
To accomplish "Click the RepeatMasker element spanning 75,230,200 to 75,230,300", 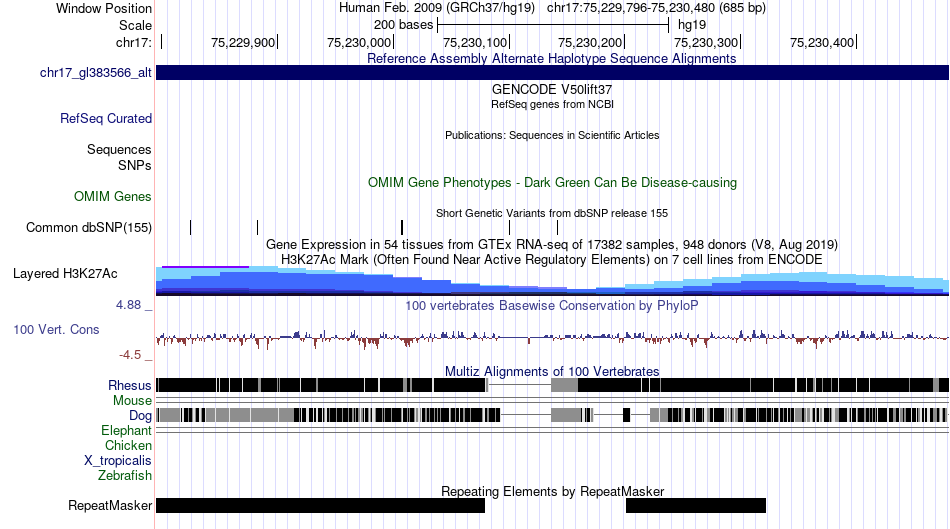I will coord(696,505).
